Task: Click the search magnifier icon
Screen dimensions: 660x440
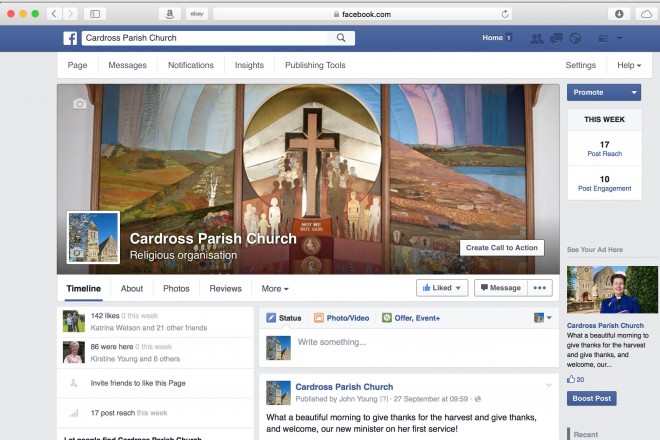Action: point(341,38)
